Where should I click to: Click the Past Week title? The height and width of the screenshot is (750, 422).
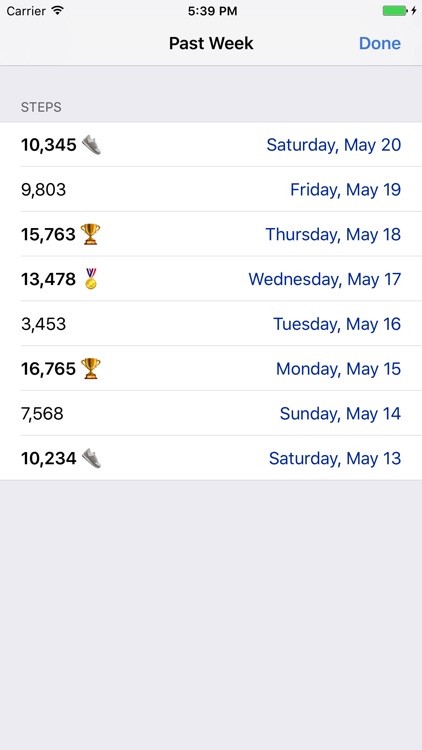point(211,44)
